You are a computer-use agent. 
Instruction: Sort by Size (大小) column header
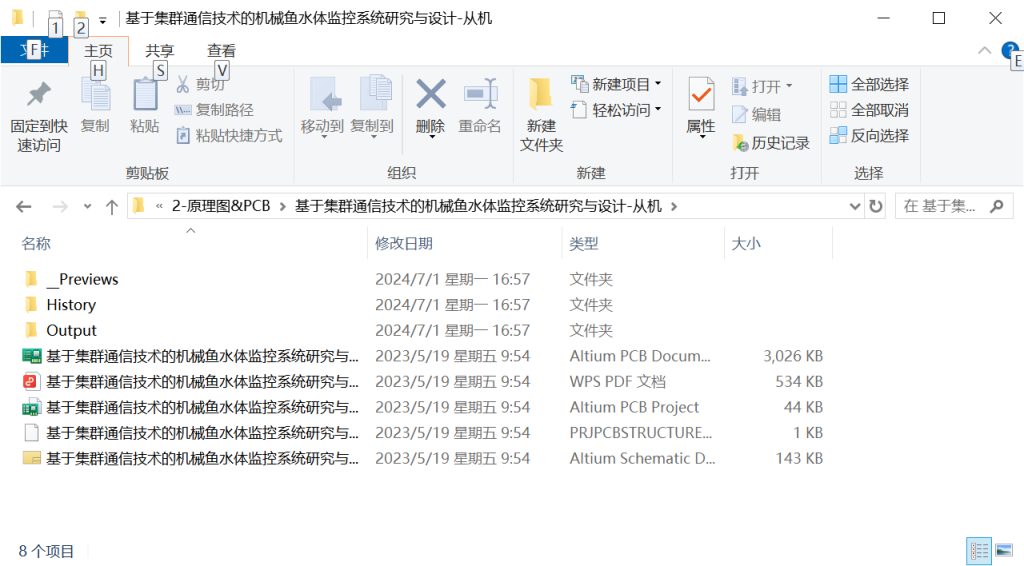[746, 244]
